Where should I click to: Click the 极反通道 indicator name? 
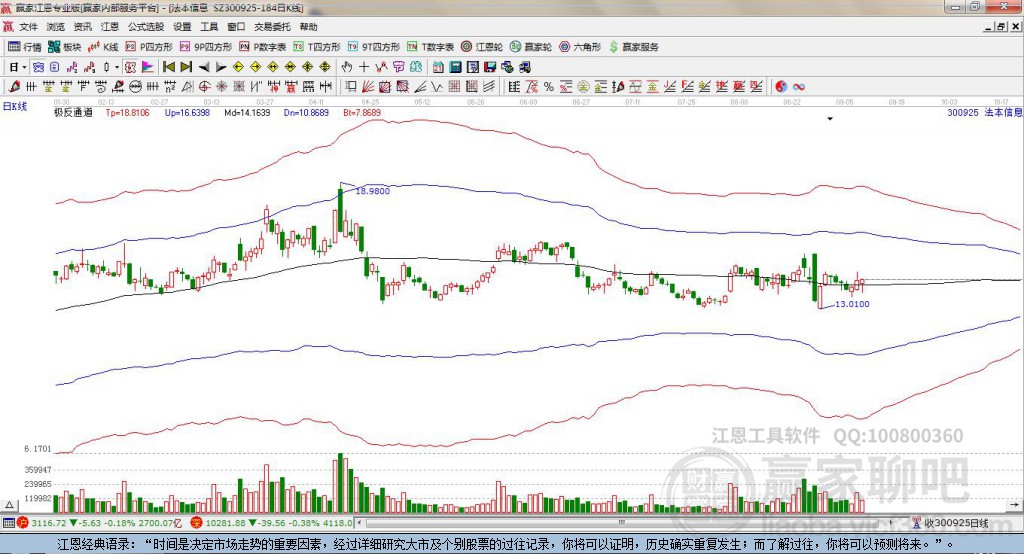(73, 112)
